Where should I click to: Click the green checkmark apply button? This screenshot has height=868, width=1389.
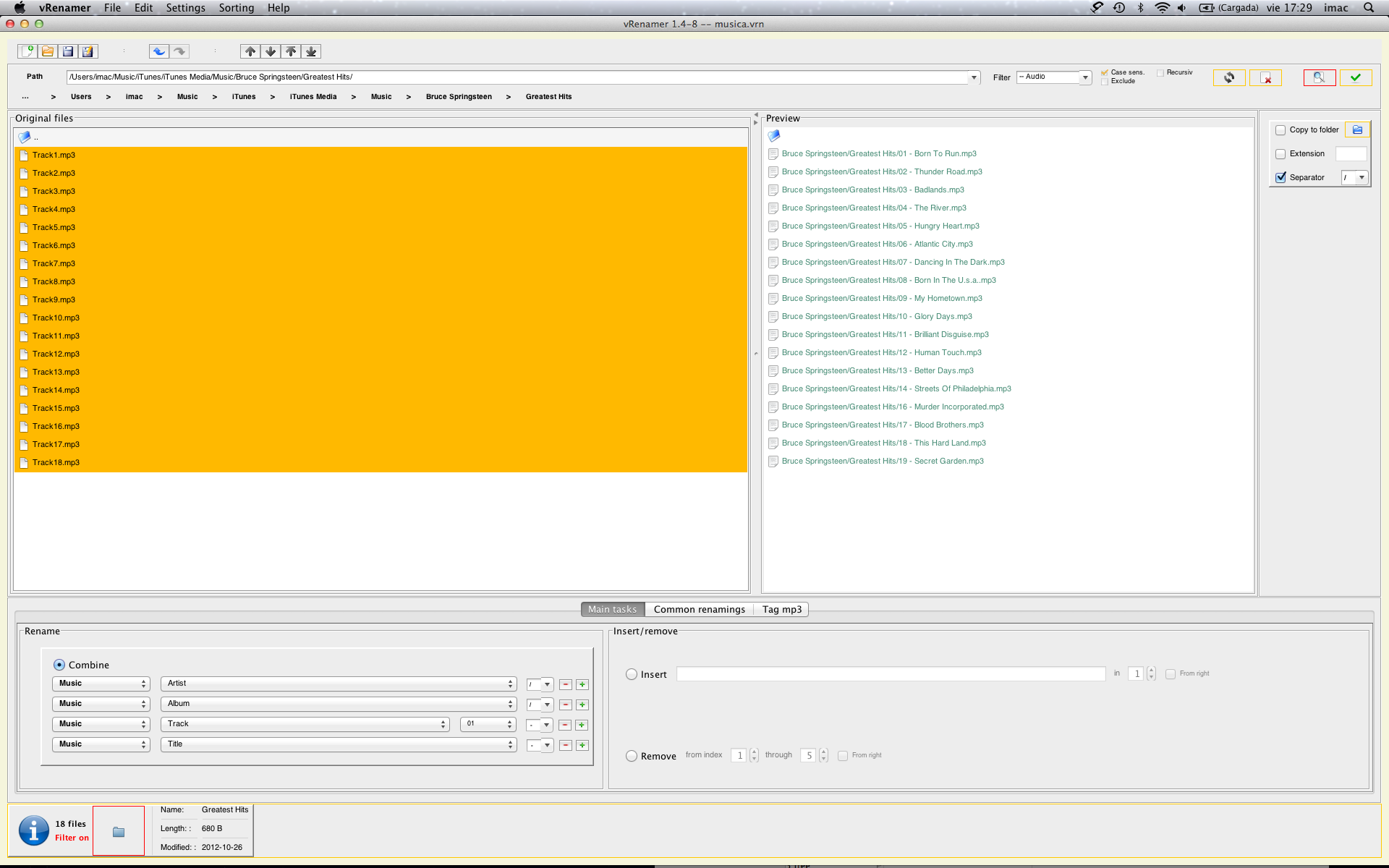pos(1355,77)
